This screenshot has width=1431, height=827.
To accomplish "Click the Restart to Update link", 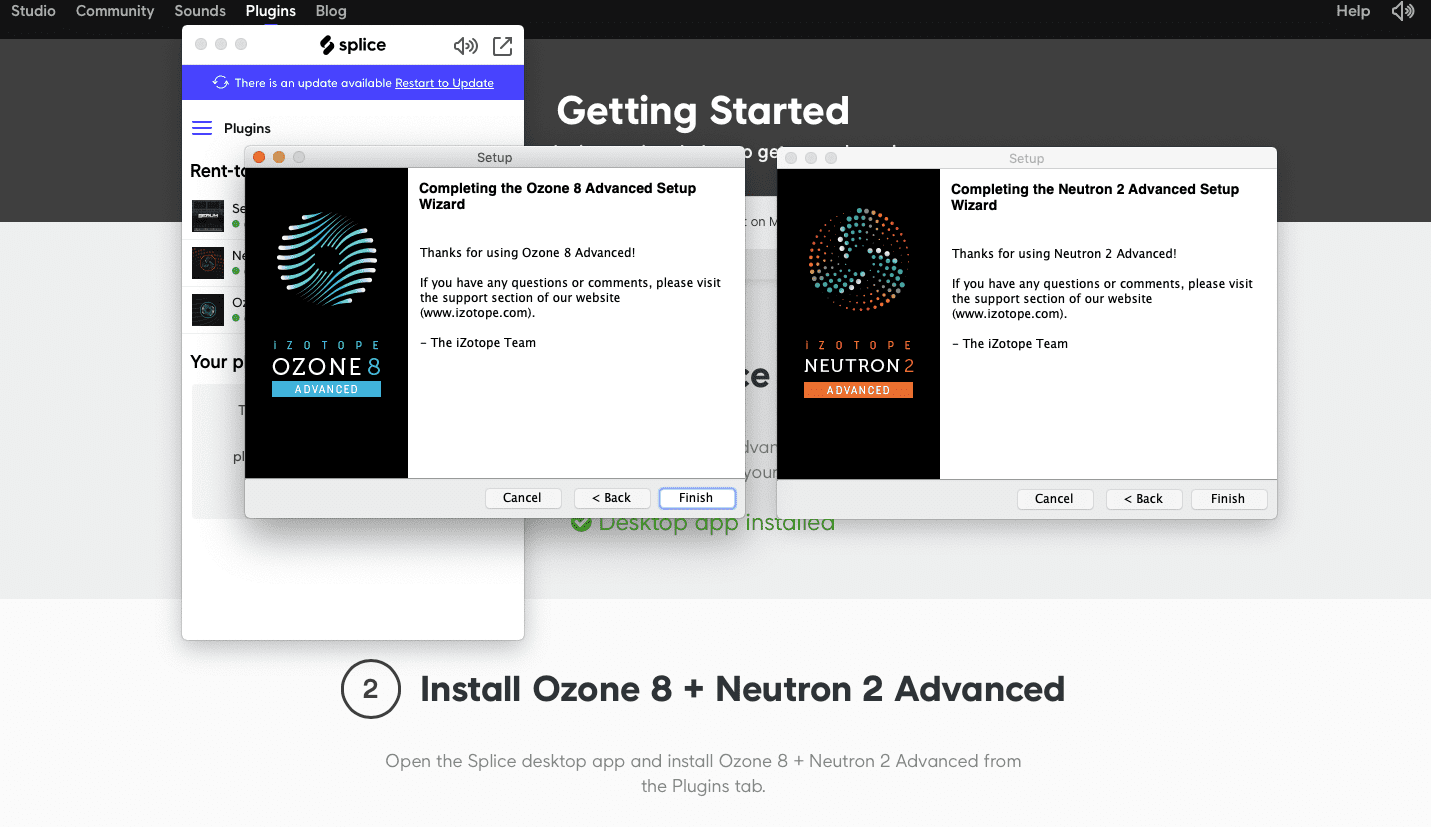I will [x=444, y=83].
